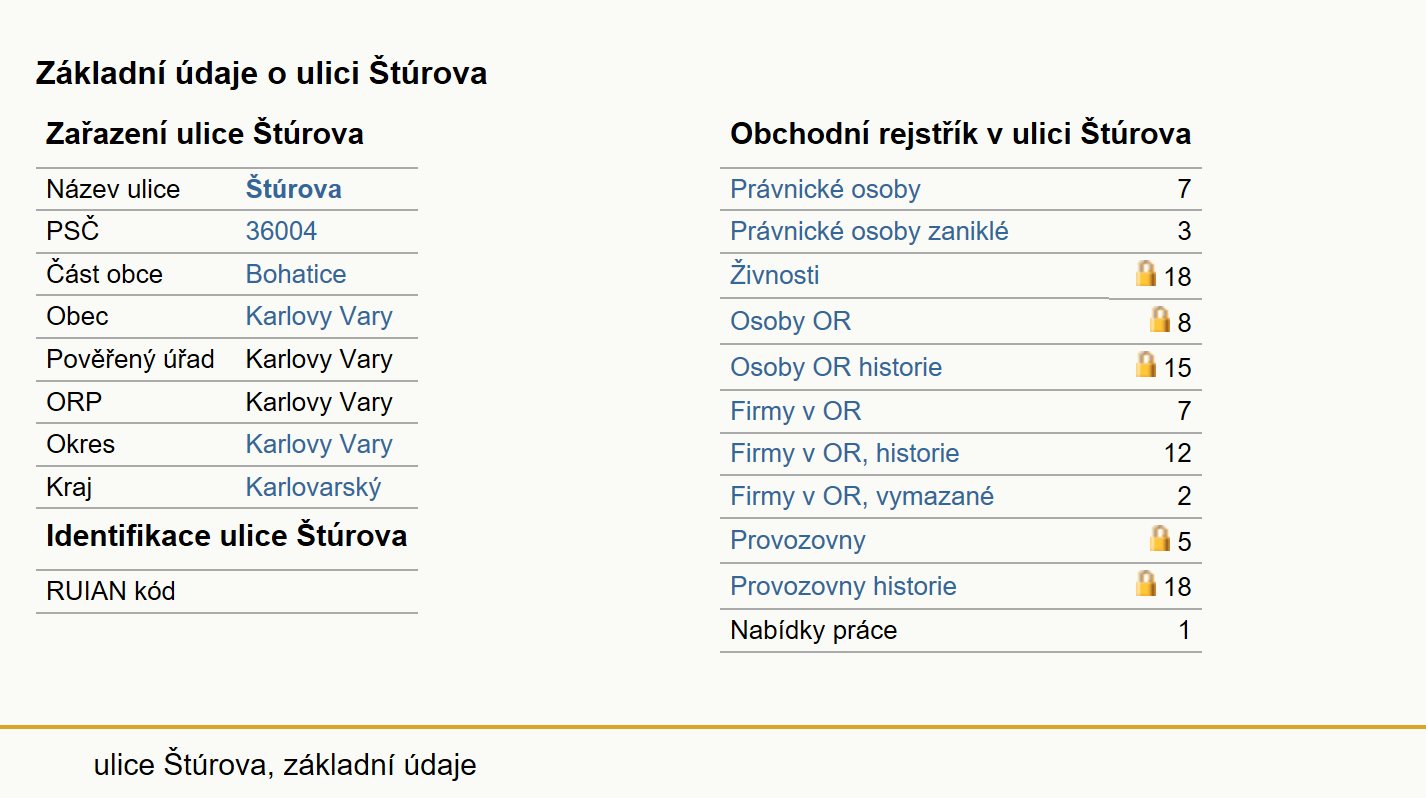Screen dimensions: 1426x798
Task: Open Osoby OR historie link
Action: [836, 367]
